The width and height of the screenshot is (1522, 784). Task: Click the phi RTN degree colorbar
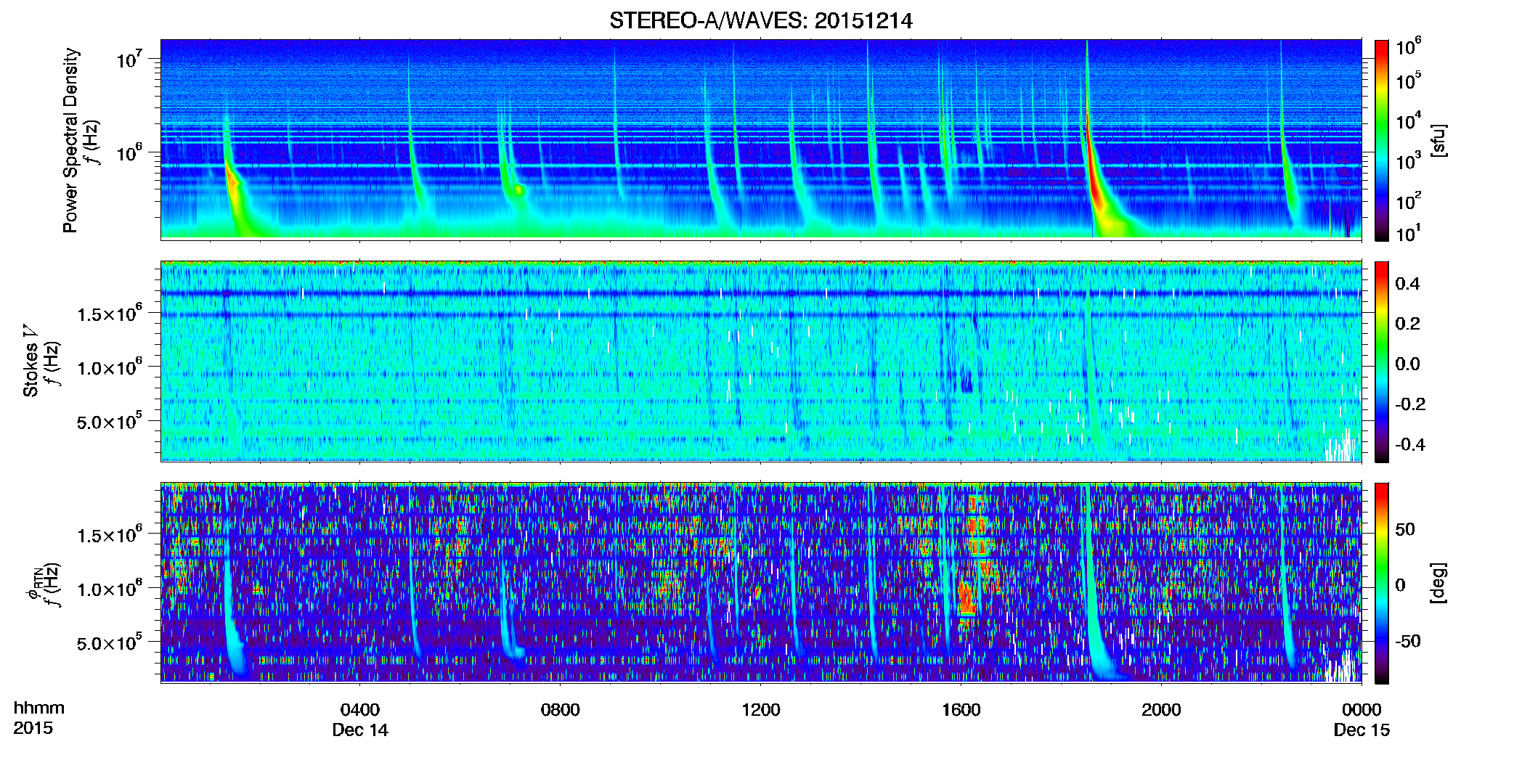tap(1382, 583)
